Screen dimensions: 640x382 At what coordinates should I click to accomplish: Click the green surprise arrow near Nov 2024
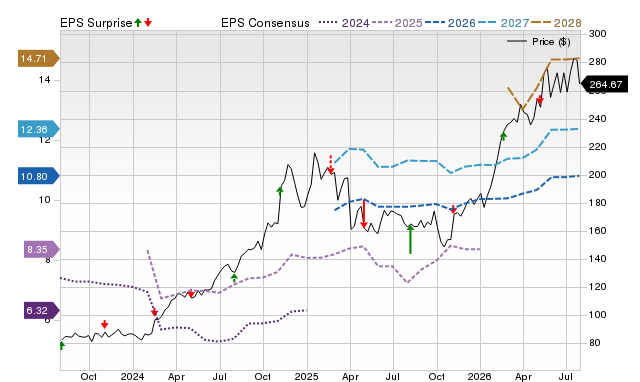280,191
